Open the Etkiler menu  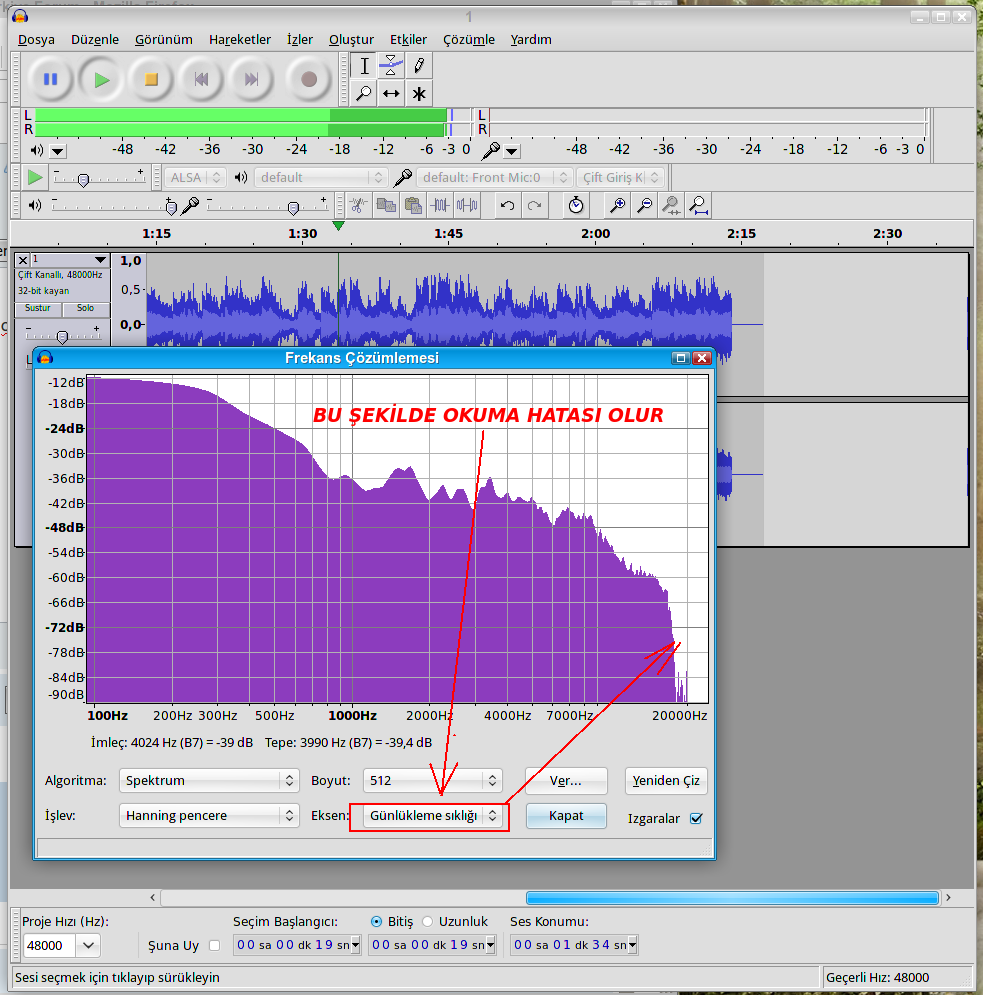point(408,40)
